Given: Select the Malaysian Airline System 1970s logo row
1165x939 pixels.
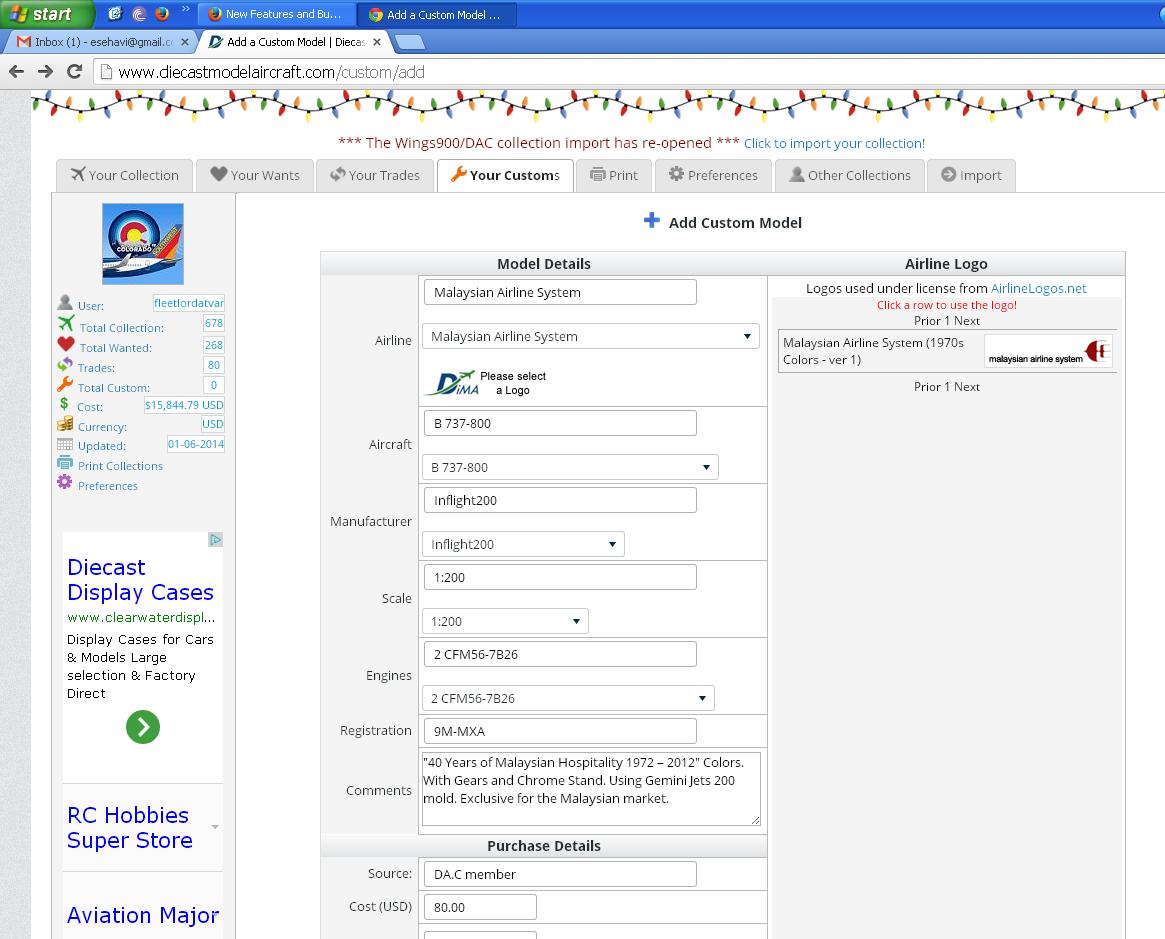Looking at the screenshot, I should click(x=947, y=351).
